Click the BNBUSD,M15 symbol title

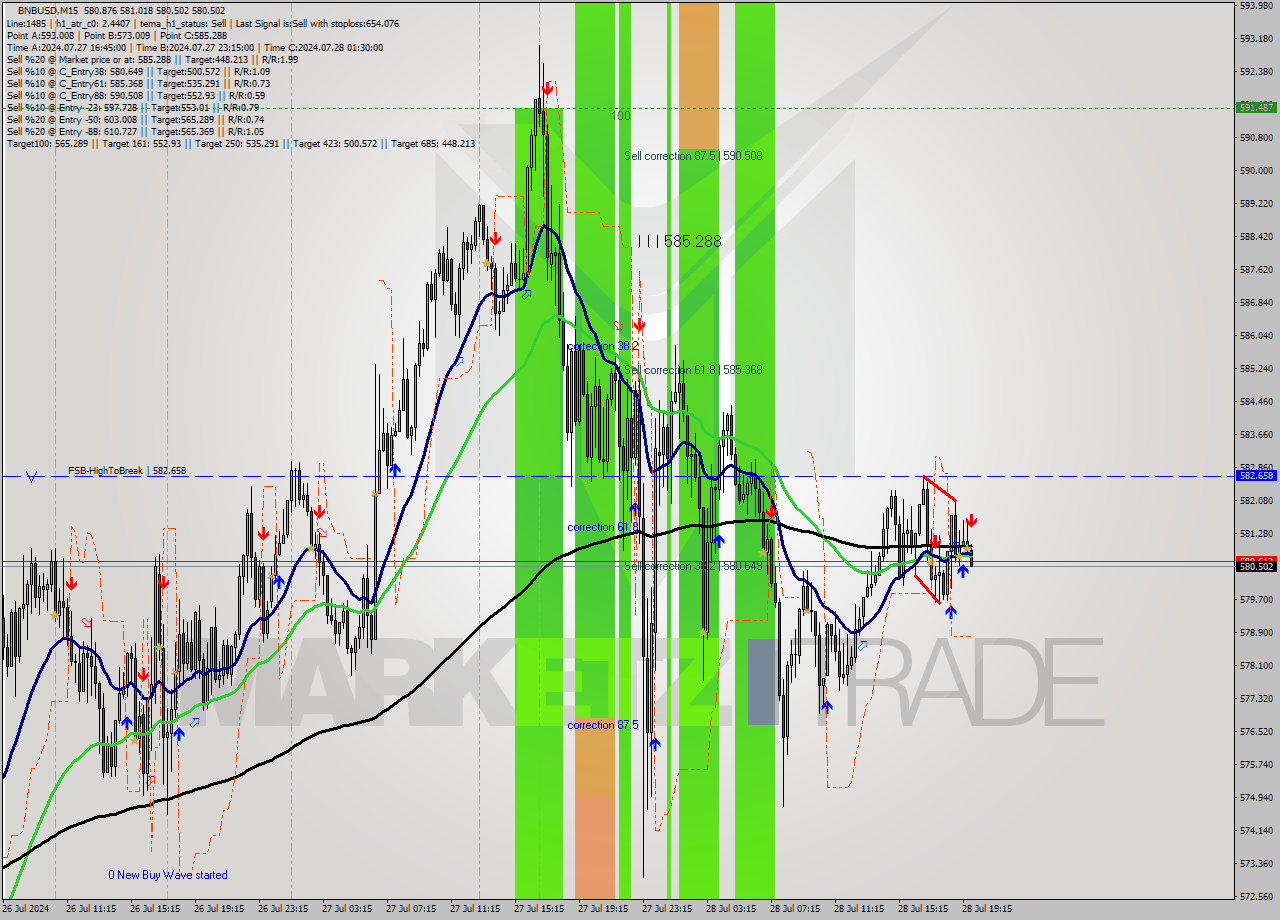(49, 10)
